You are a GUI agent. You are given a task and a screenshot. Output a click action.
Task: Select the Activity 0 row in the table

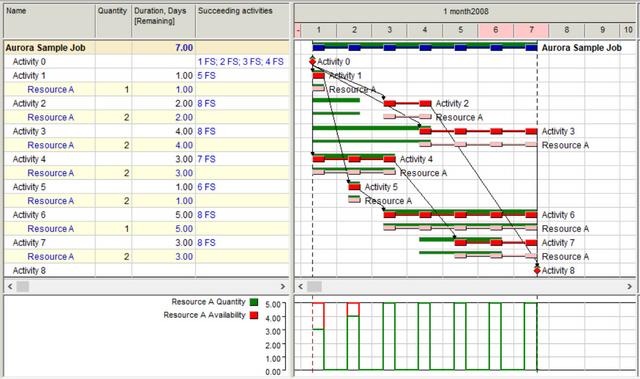[146, 62]
